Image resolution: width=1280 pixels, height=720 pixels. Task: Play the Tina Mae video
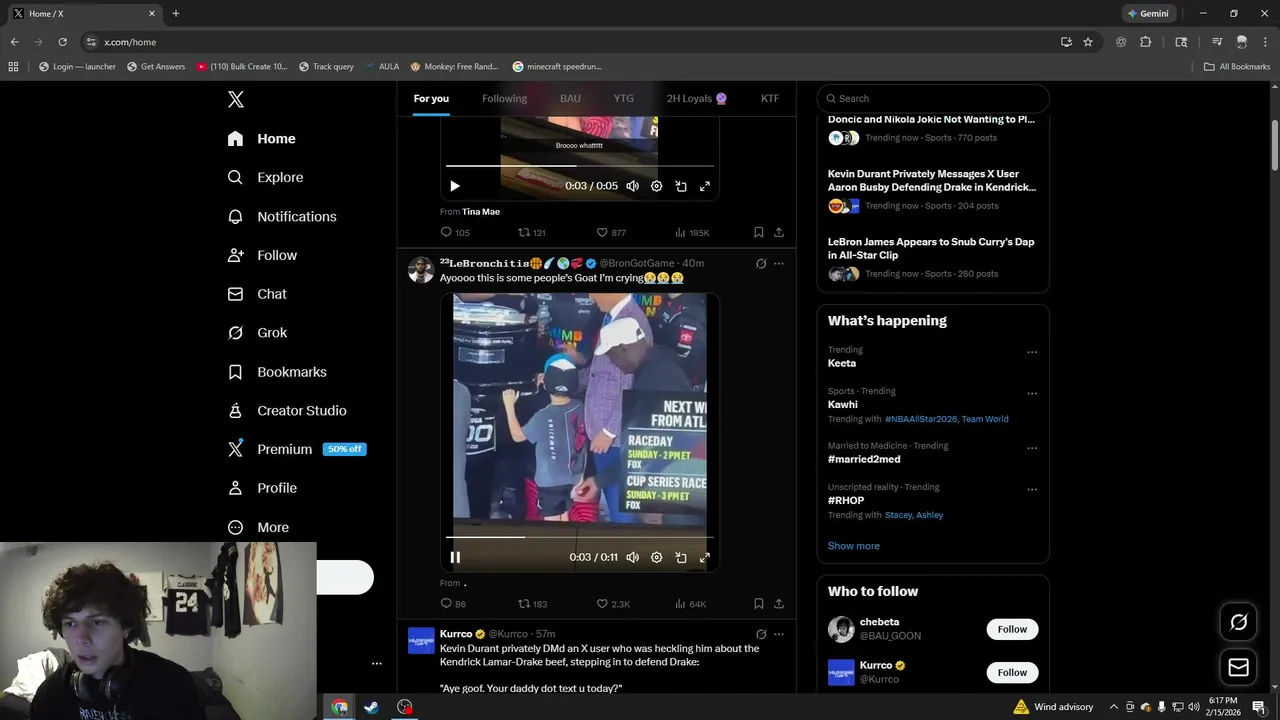(455, 186)
